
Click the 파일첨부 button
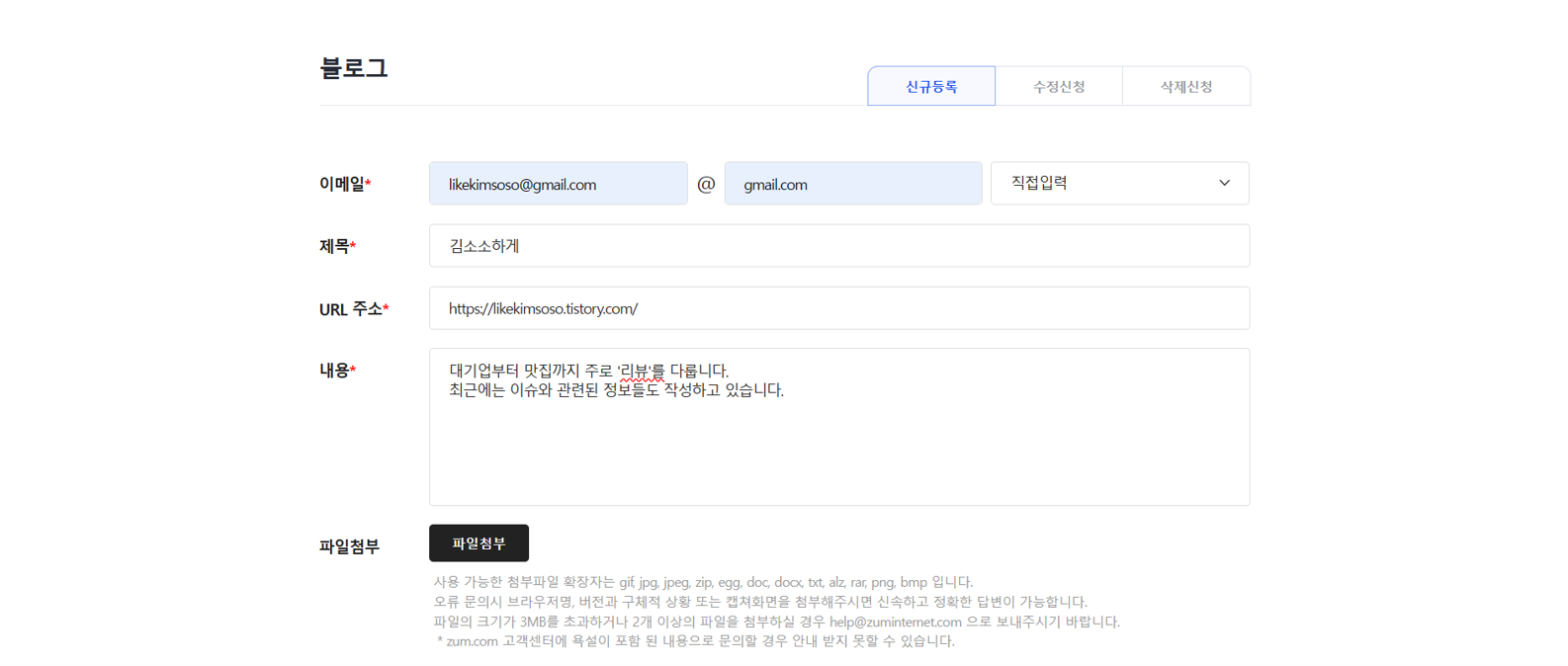pyautogui.click(x=479, y=543)
